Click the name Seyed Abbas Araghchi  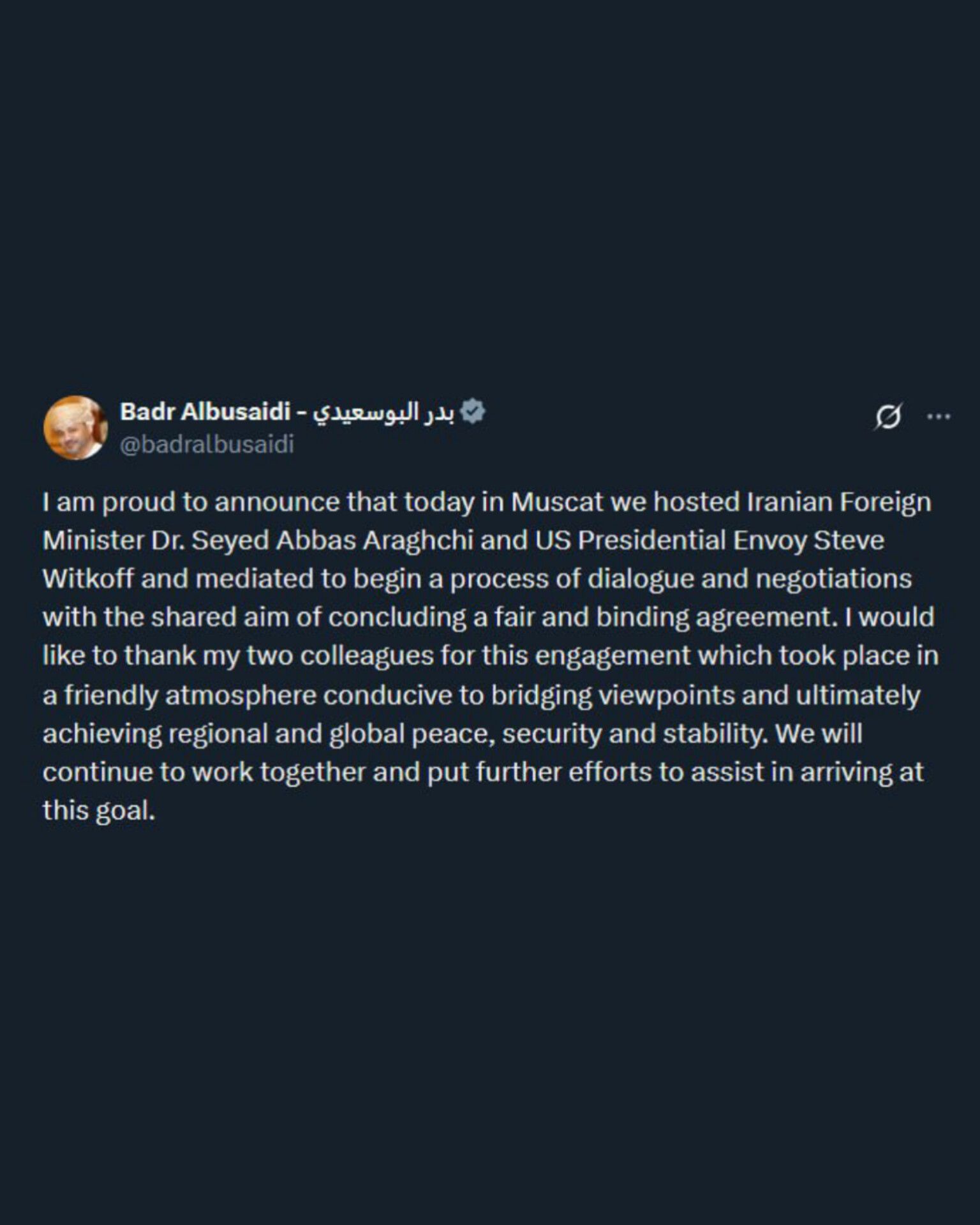(332, 540)
